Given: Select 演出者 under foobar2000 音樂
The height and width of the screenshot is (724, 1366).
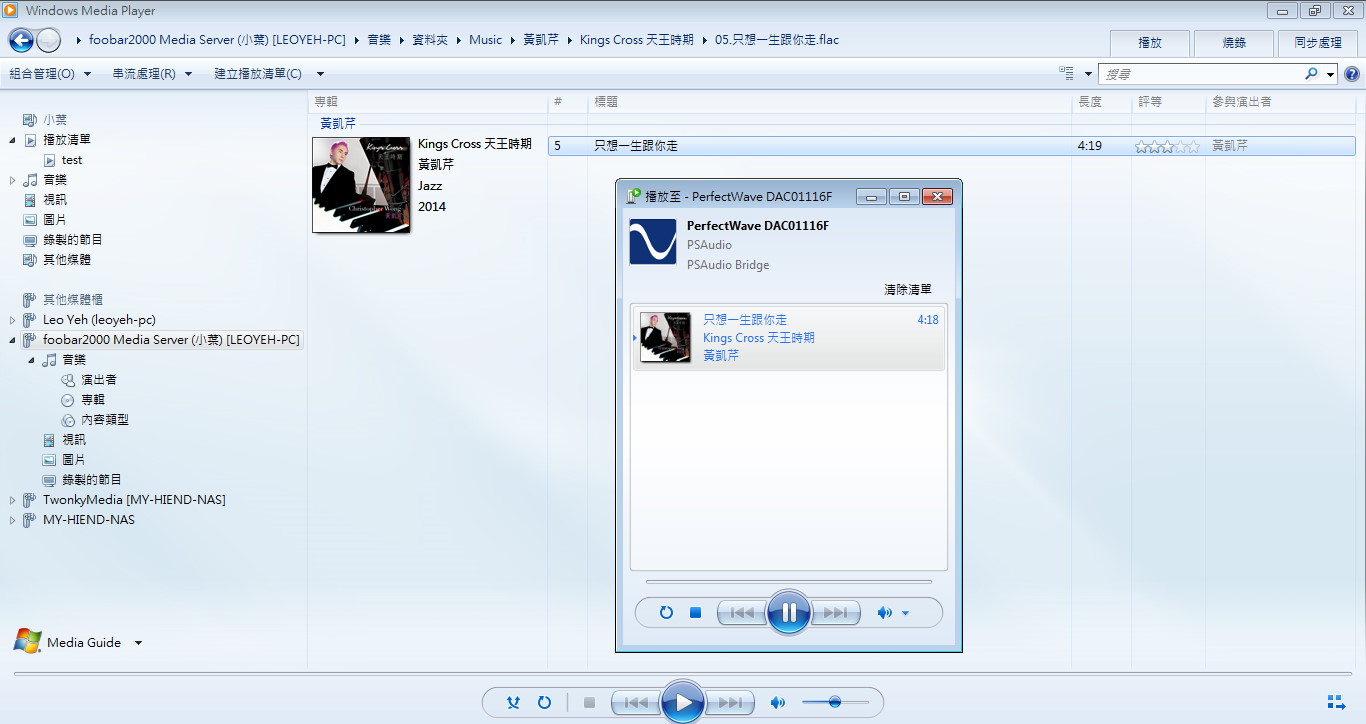Looking at the screenshot, I should 98,380.
